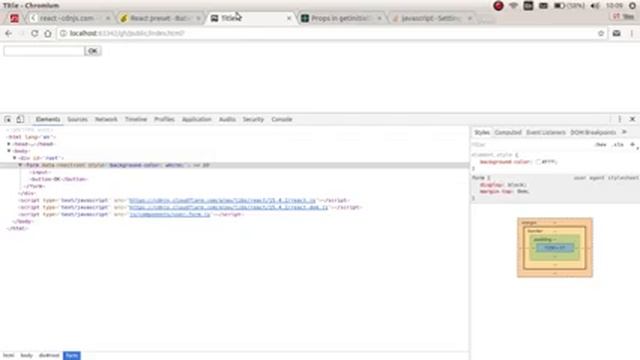The height and width of the screenshot is (360, 640).
Task: Collapse the body node in DOM tree
Action: point(9,151)
